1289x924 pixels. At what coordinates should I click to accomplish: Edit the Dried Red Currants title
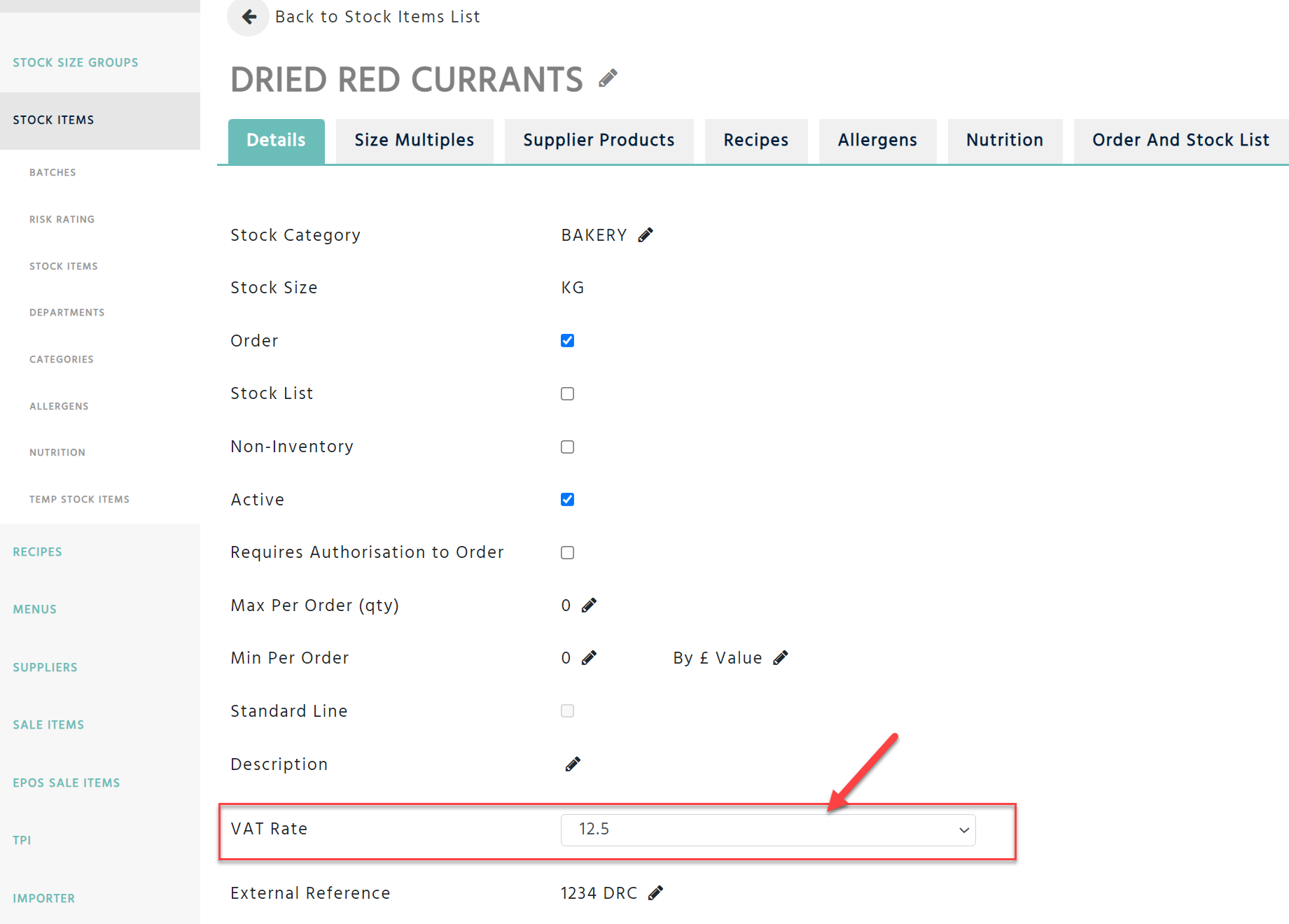point(608,78)
